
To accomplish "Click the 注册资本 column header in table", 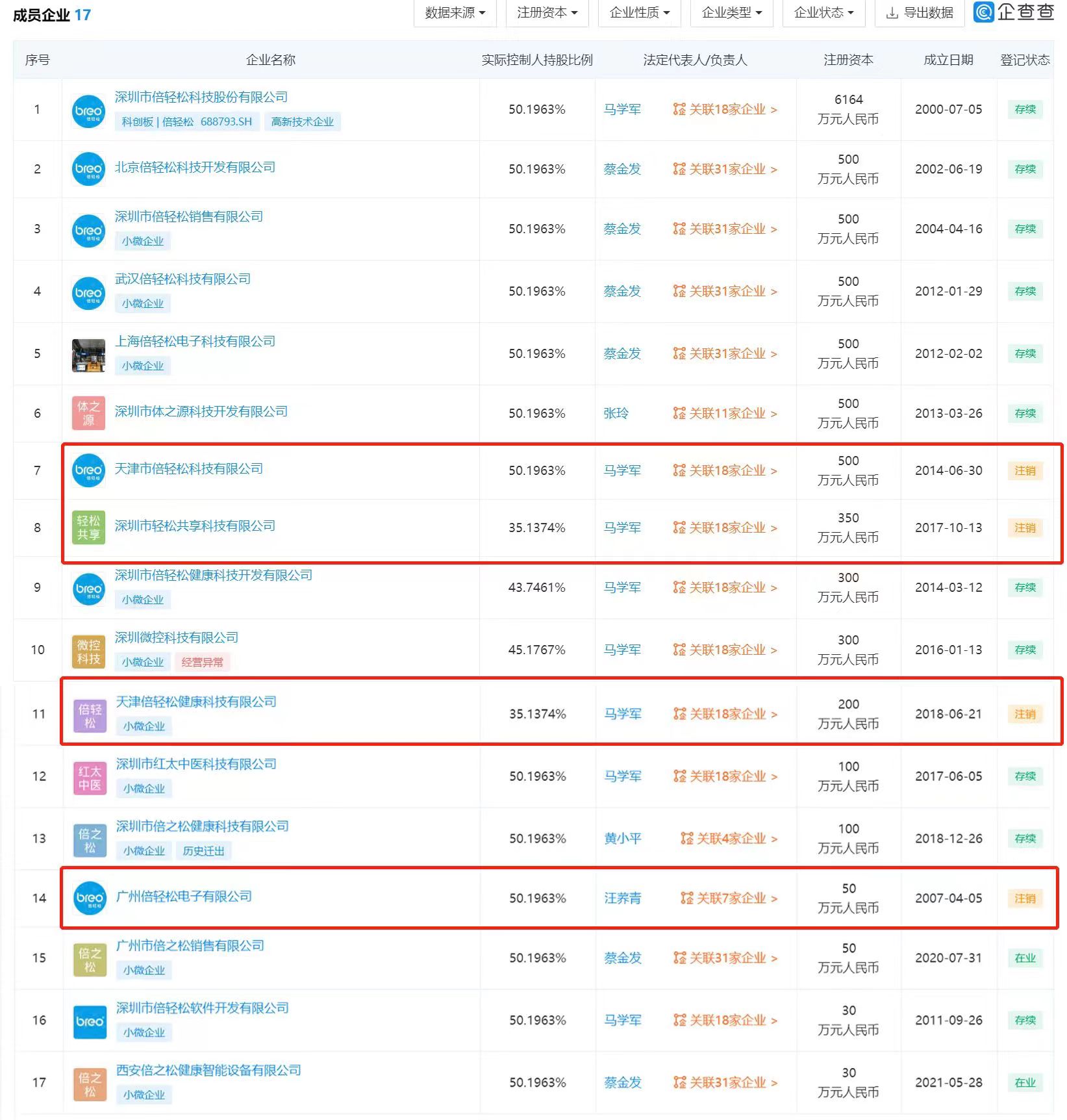I will pyautogui.click(x=848, y=60).
